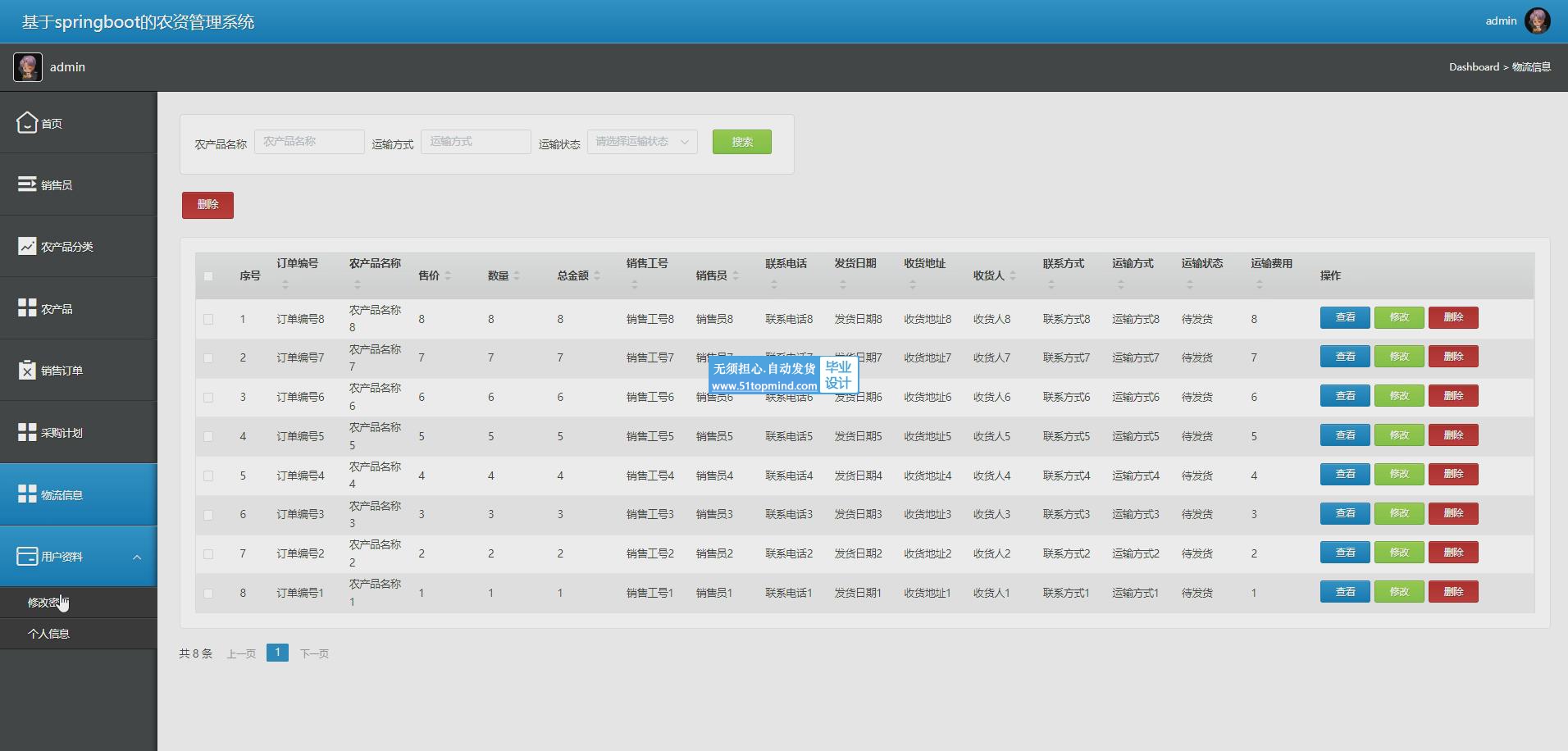Viewport: 1568px width, 751px height.
Task: Sort by 收货人 column arrows
Action: [x=1013, y=275]
